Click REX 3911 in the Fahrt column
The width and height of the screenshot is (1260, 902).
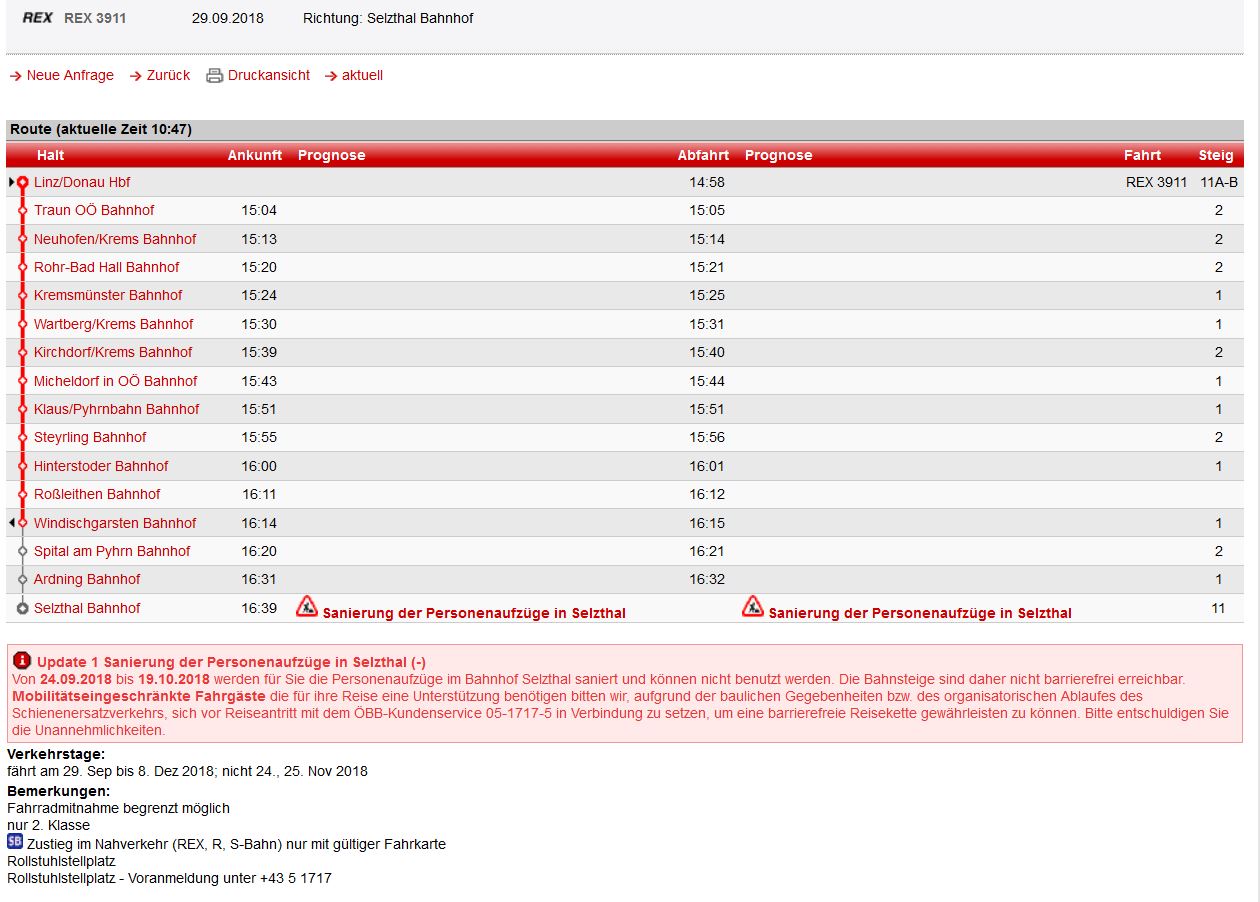1157,182
